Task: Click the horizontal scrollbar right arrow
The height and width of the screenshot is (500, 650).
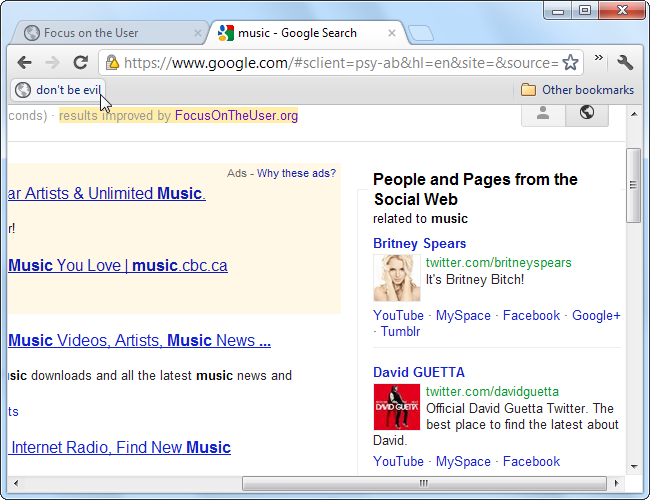Action: point(616,483)
